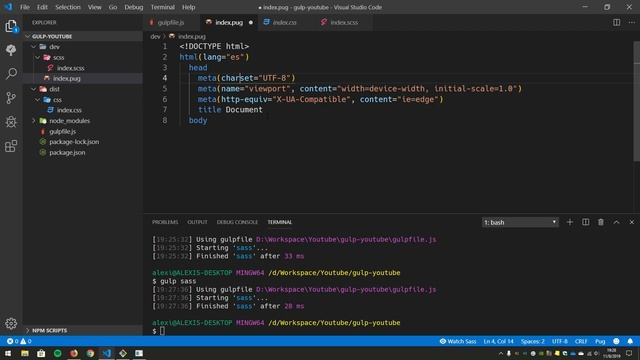
Task: Change file encoding via UTF-8
Action: coord(560,341)
